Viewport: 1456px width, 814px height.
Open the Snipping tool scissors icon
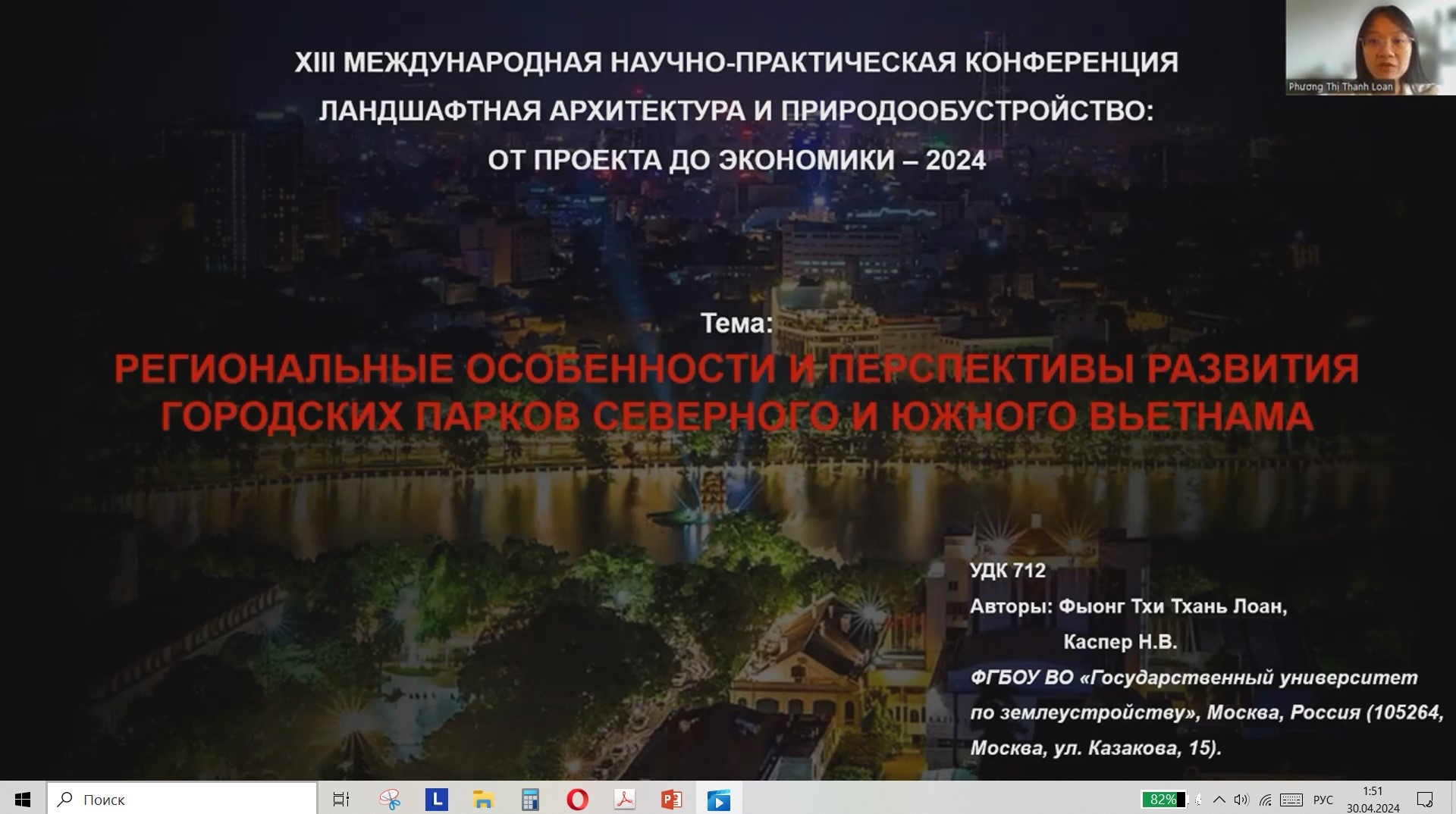point(390,799)
